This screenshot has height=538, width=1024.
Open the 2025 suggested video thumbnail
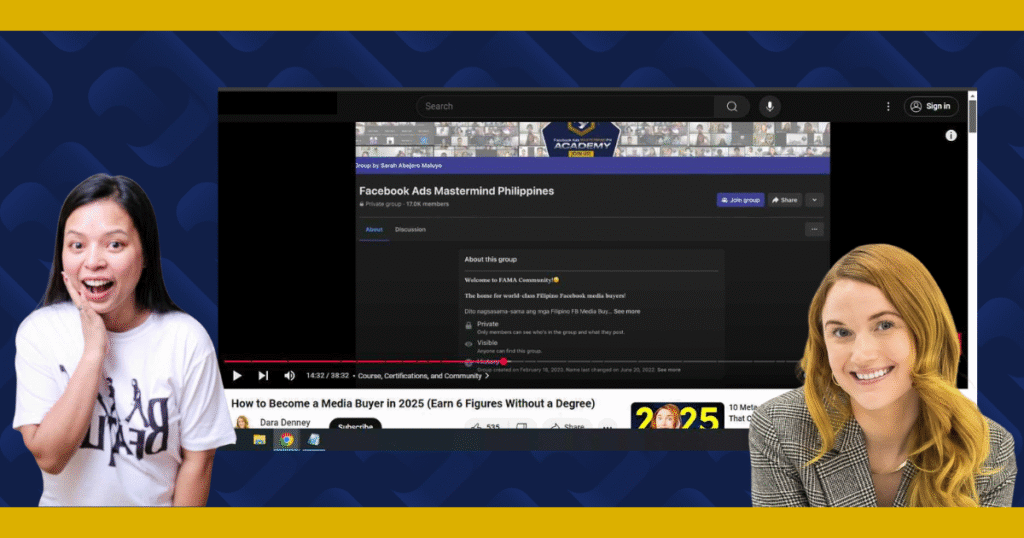pyautogui.click(x=677, y=416)
